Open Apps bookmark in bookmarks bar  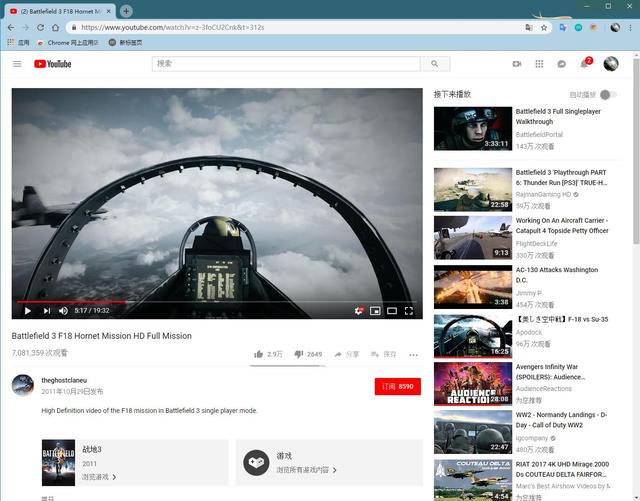coord(18,42)
